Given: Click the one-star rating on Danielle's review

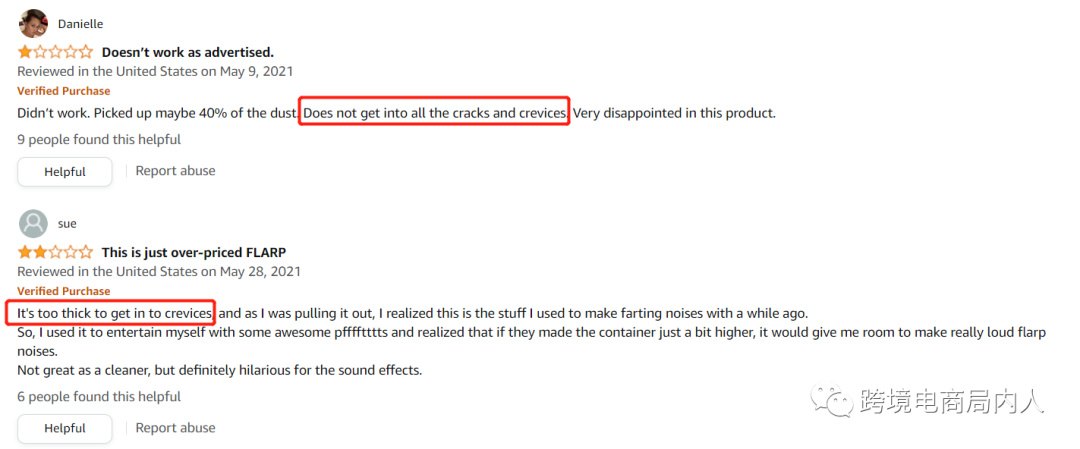Looking at the screenshot, I should tap(55, 52).
